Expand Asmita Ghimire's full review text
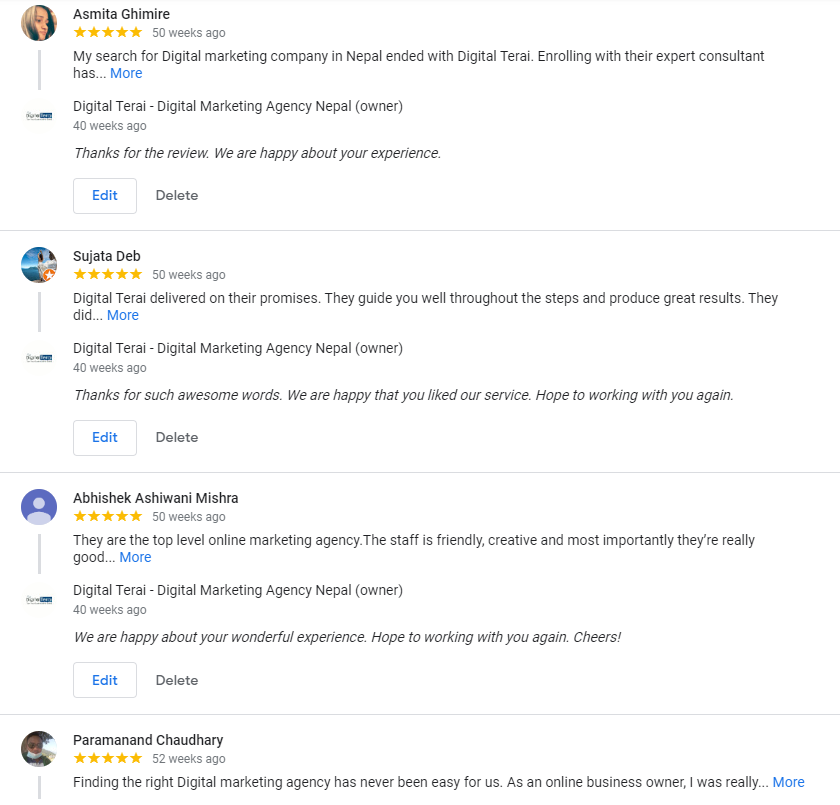 pos(126,72)
